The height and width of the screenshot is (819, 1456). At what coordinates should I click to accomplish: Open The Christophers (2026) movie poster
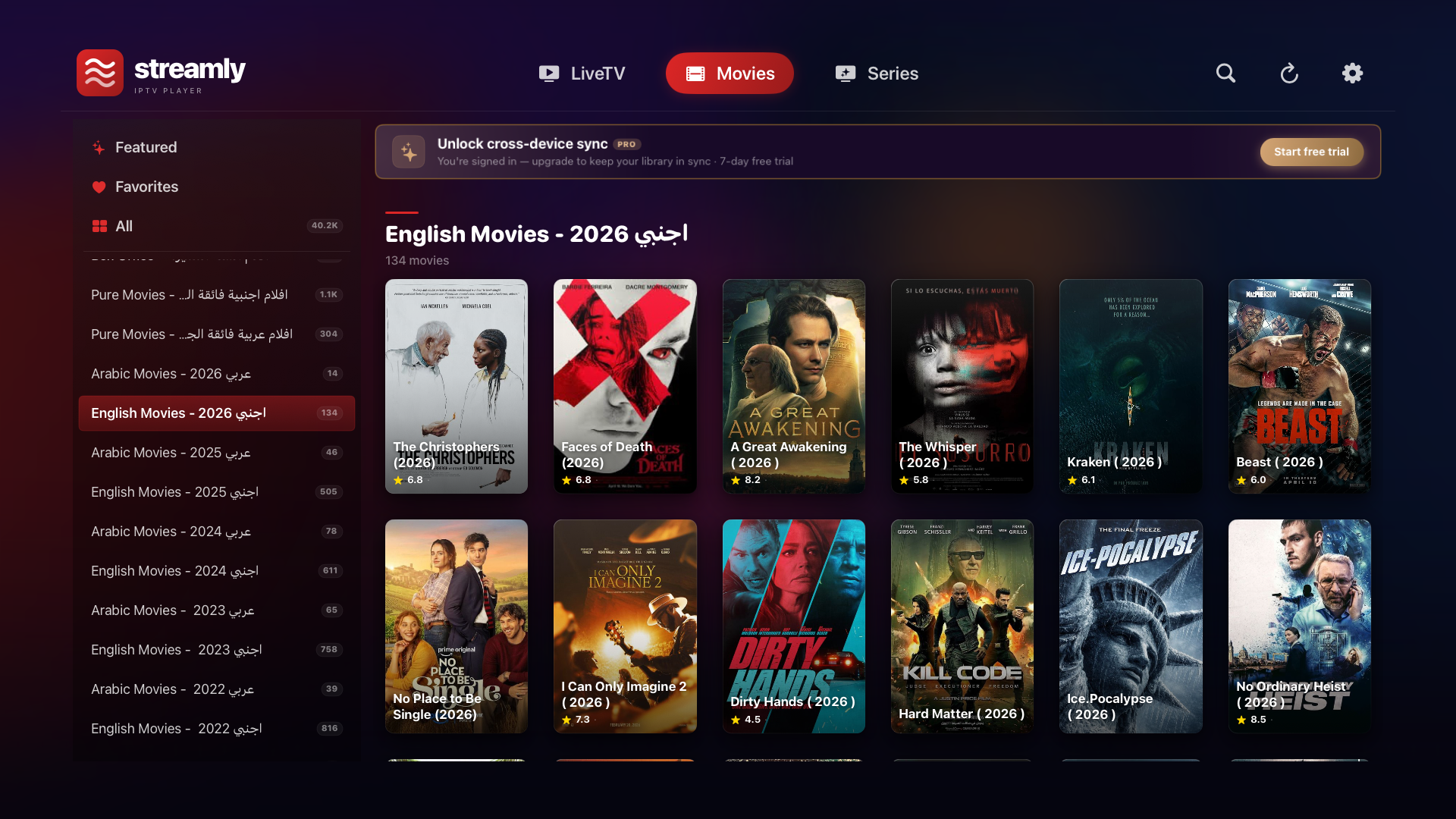457,386
